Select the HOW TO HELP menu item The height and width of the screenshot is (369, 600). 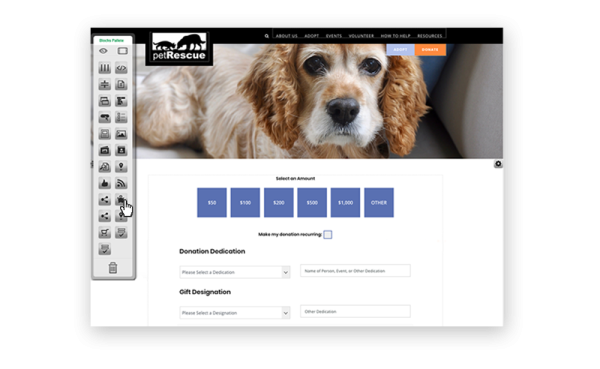point(395,36)
